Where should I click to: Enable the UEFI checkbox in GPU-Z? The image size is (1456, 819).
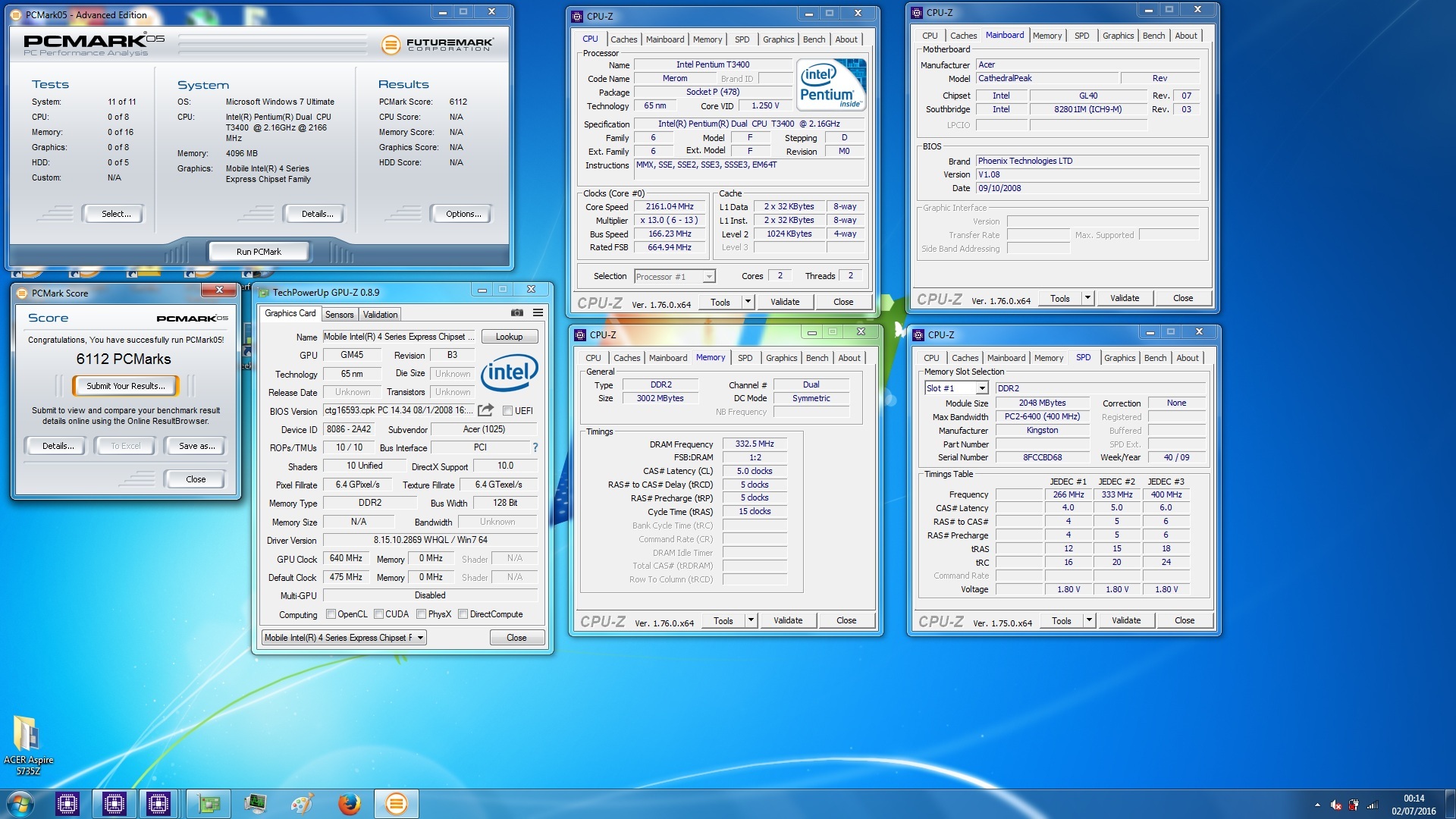pos(507,411)
